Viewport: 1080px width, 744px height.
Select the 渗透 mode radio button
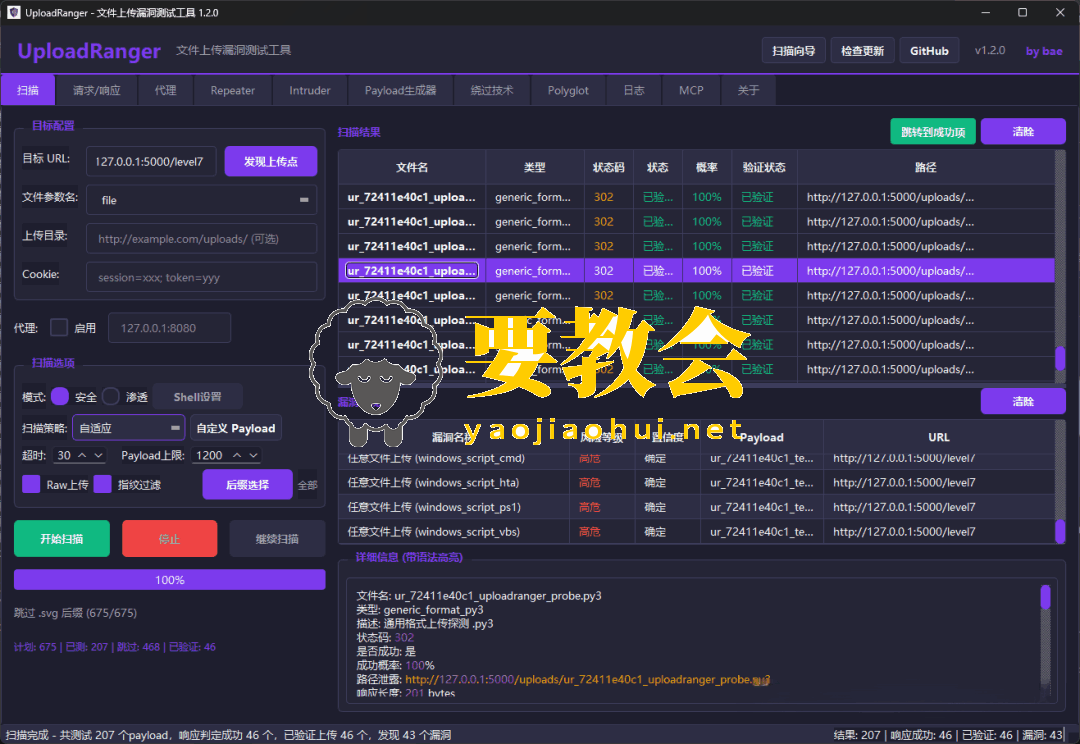click(111, 396)
